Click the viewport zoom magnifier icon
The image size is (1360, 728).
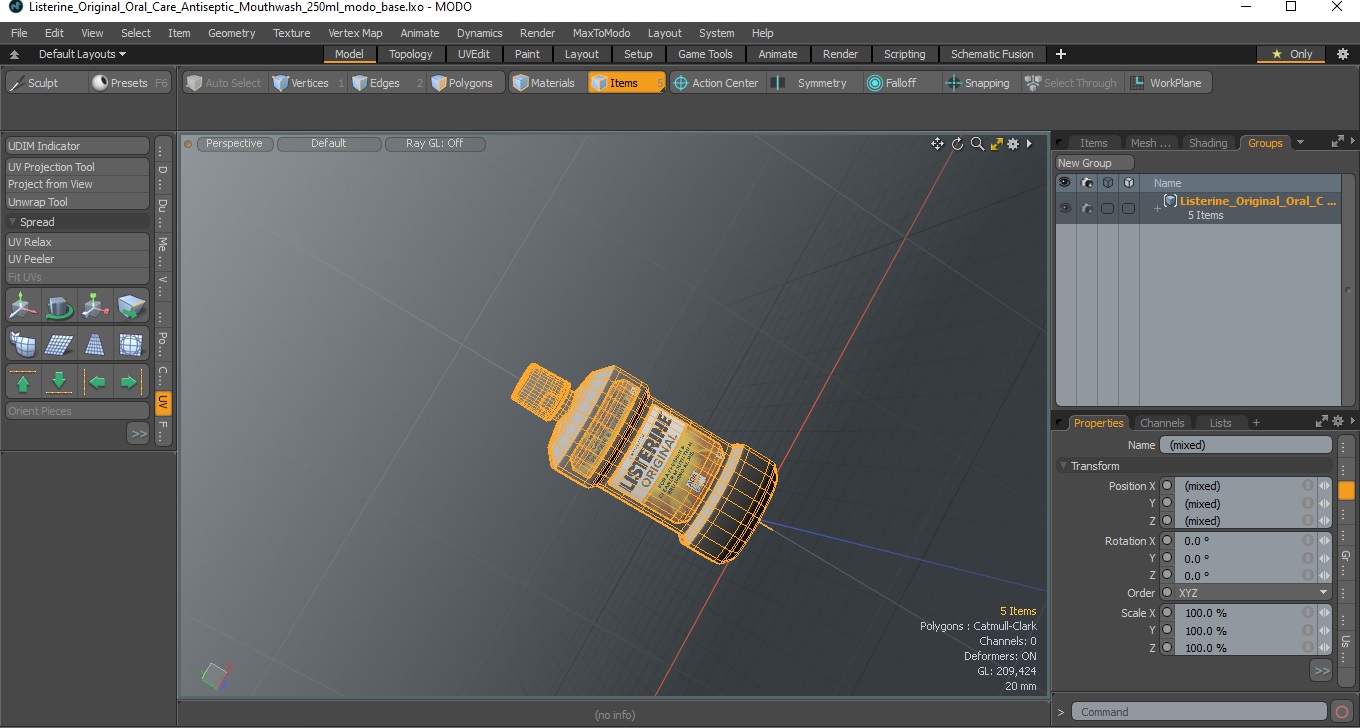point(977,144)
